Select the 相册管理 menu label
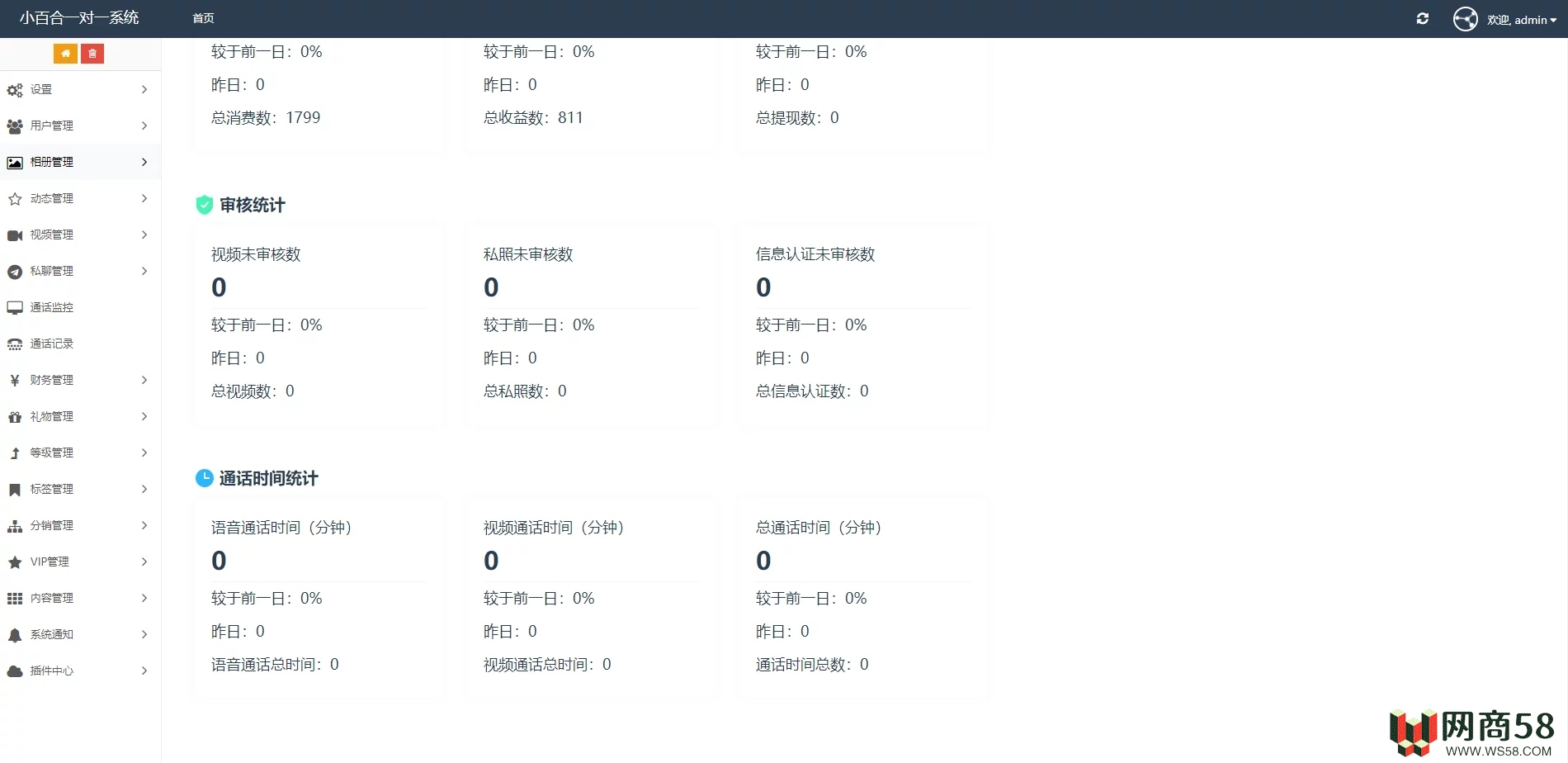The width and height of the screenshot is (1568, 763). pyautogui.click(x=52, y=162)
